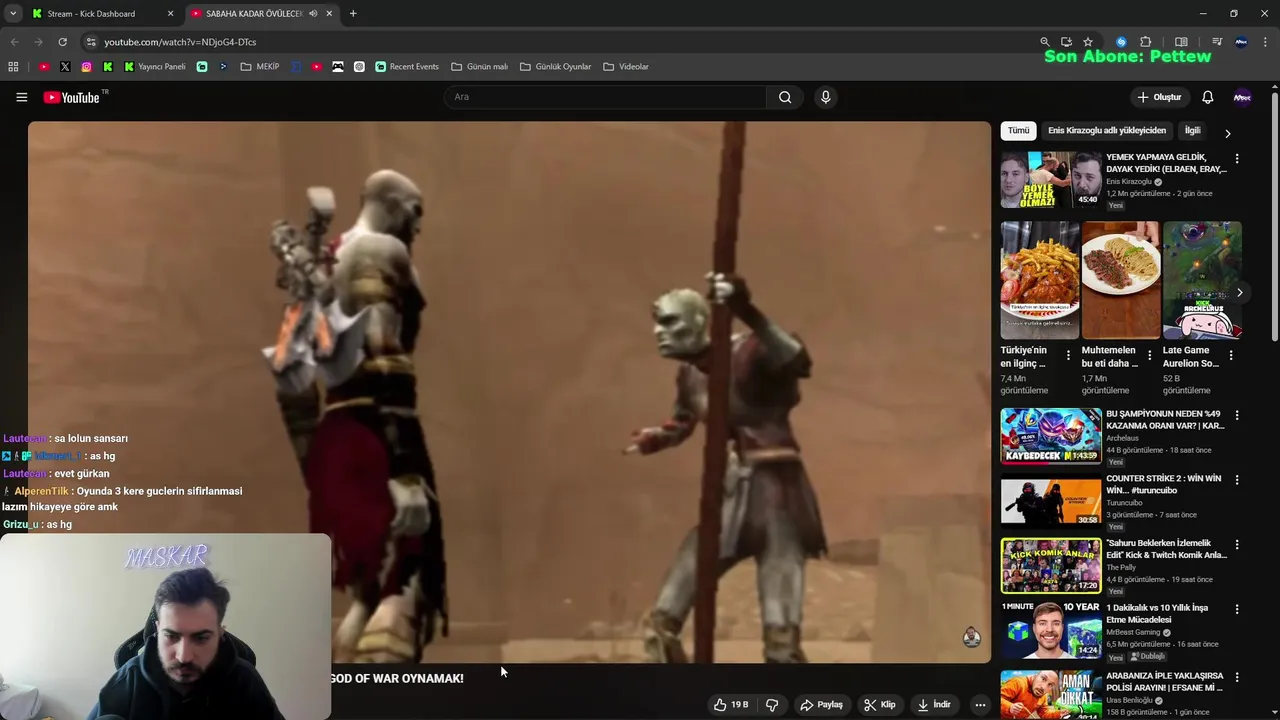The height and width of the screenshot is (720, 1280).
Task: Expand the filter chips with right arrow
Action: [x=1227, y=133]
